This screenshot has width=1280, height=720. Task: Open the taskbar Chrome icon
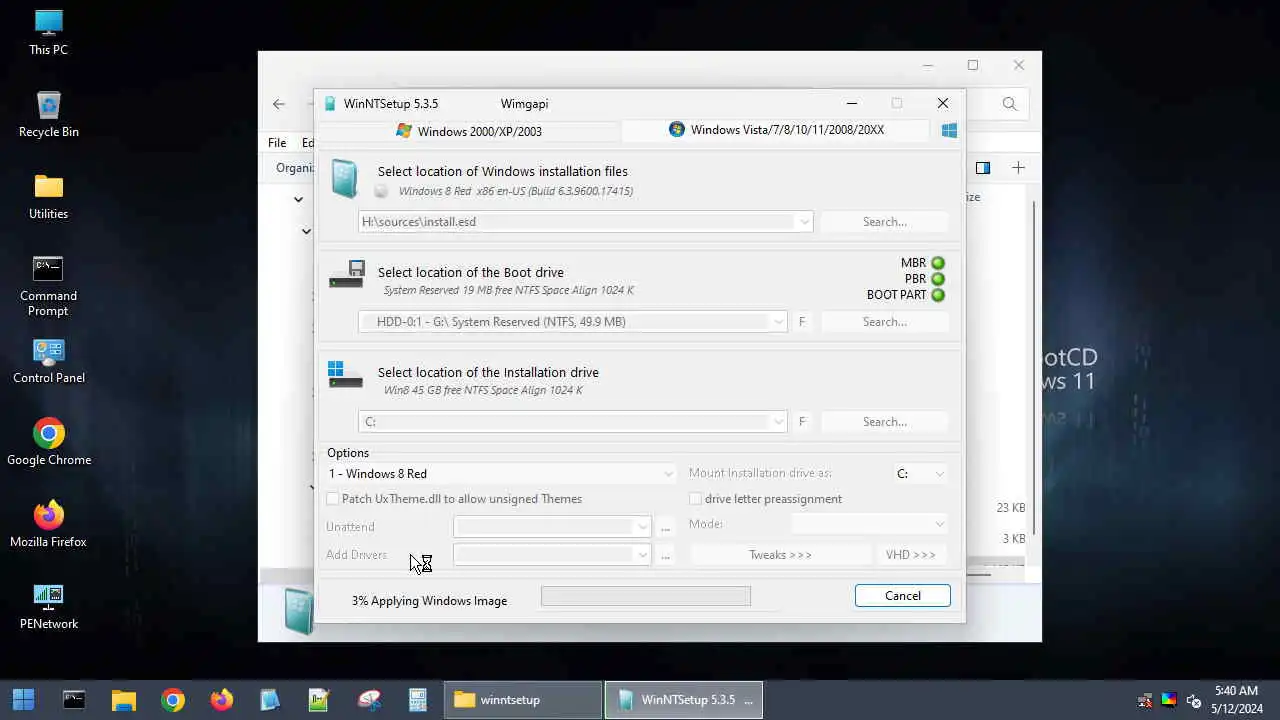(x=173, y=700)
